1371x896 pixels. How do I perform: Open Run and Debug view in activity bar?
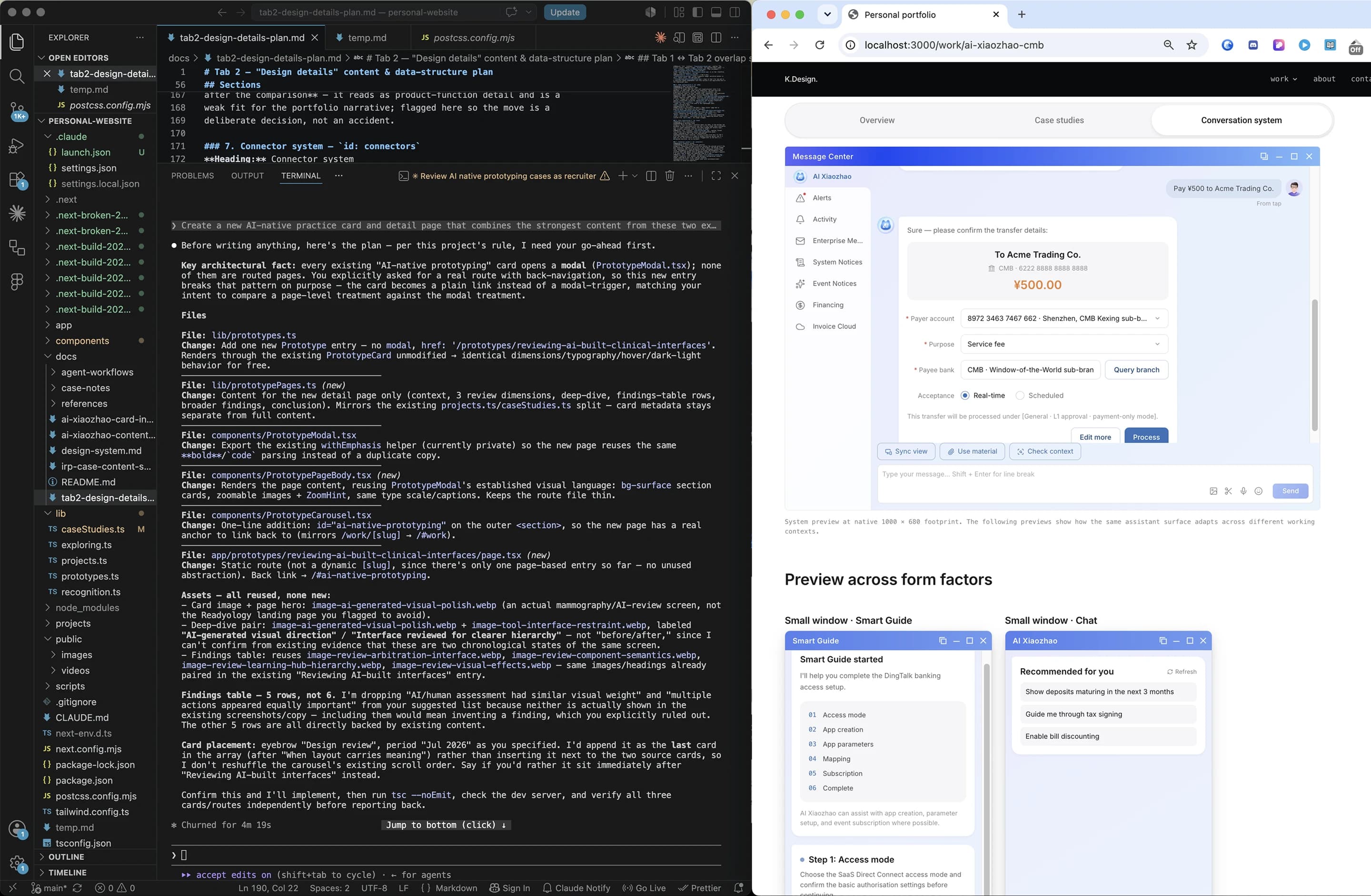pos(17,145)
